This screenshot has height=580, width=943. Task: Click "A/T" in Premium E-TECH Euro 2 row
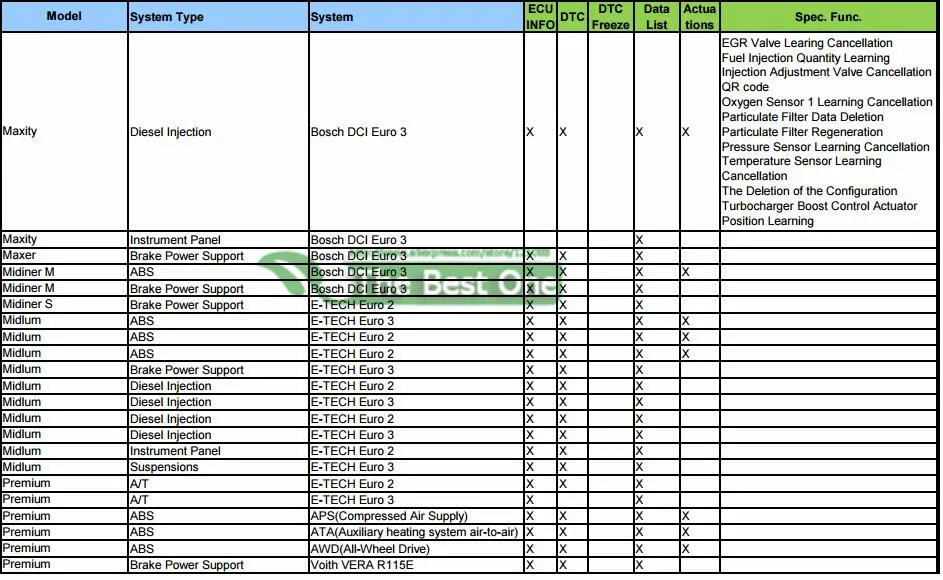pos(139,484)
